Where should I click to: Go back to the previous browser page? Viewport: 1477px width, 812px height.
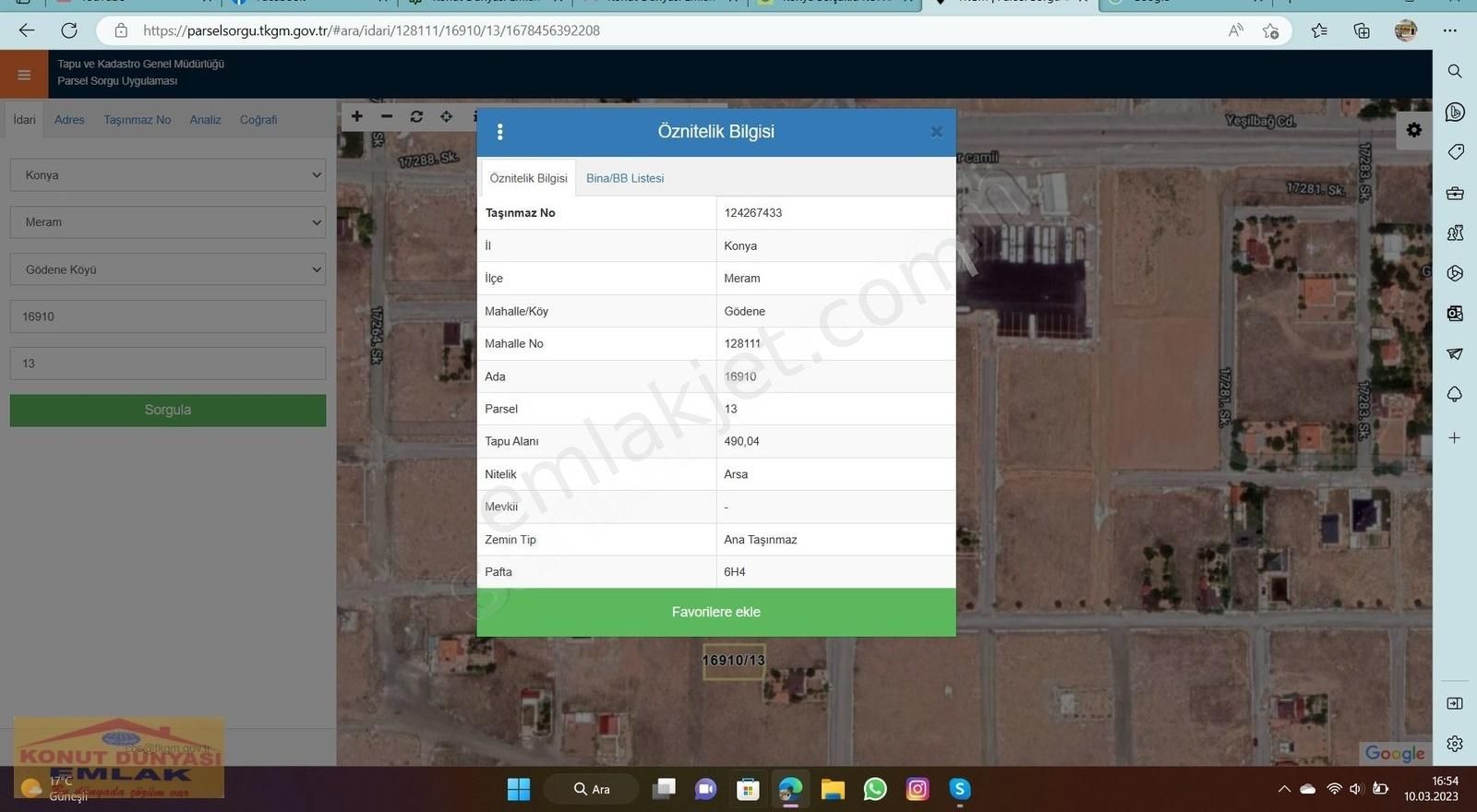[27, 30]
